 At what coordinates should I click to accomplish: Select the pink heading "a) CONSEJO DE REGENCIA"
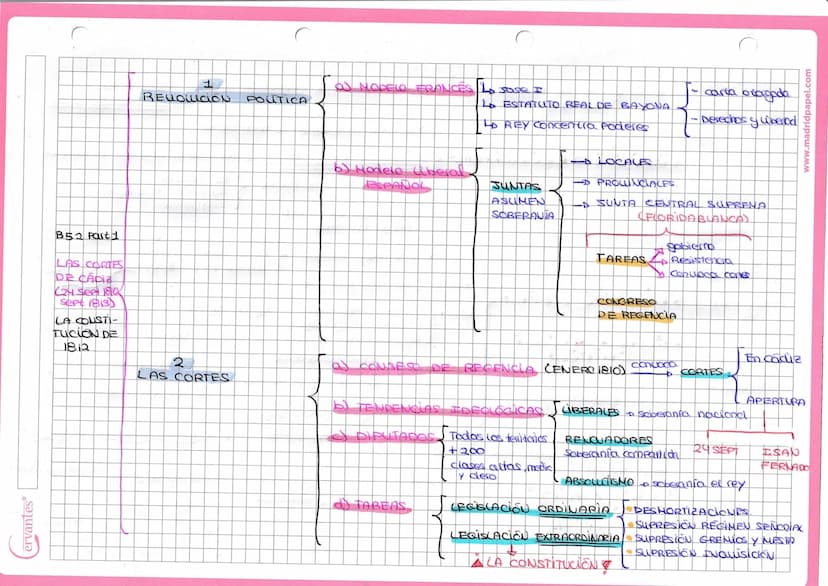click(x=434, y=368)
